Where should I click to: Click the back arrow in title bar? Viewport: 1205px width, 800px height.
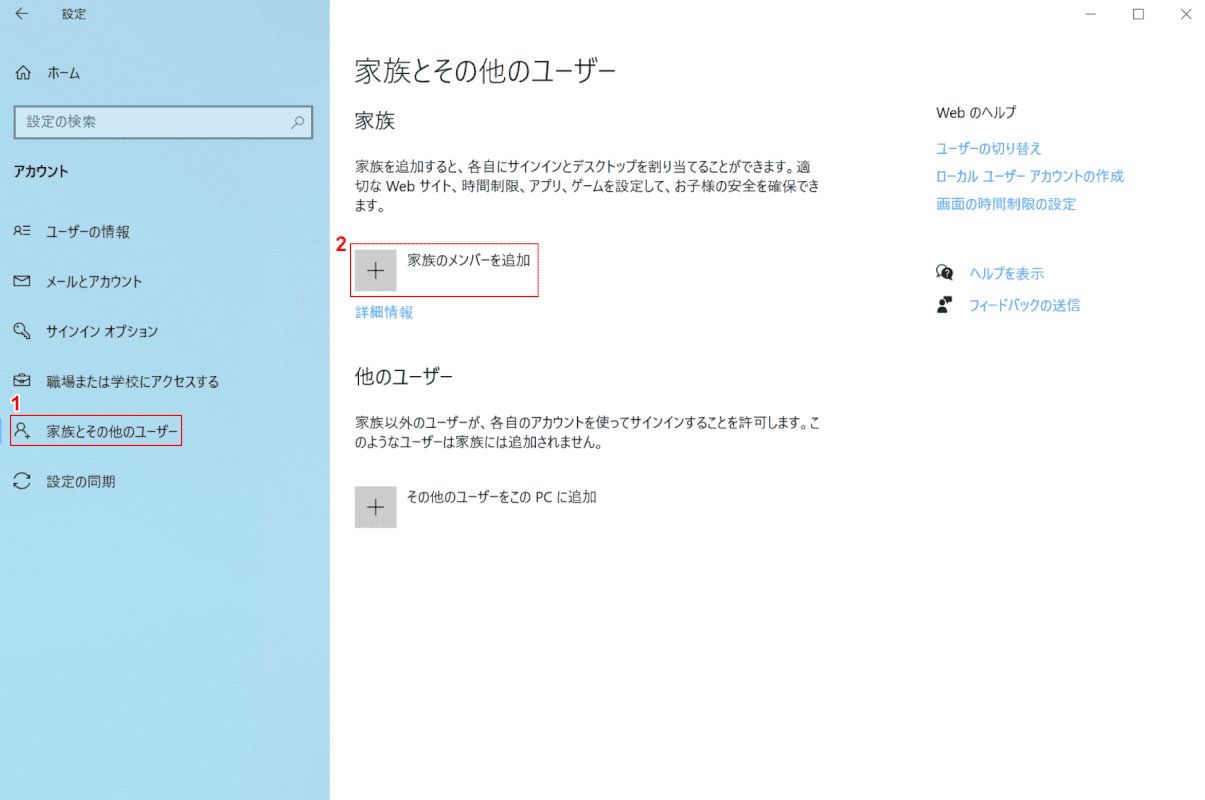pyautogui.click(x=22, y=14)
